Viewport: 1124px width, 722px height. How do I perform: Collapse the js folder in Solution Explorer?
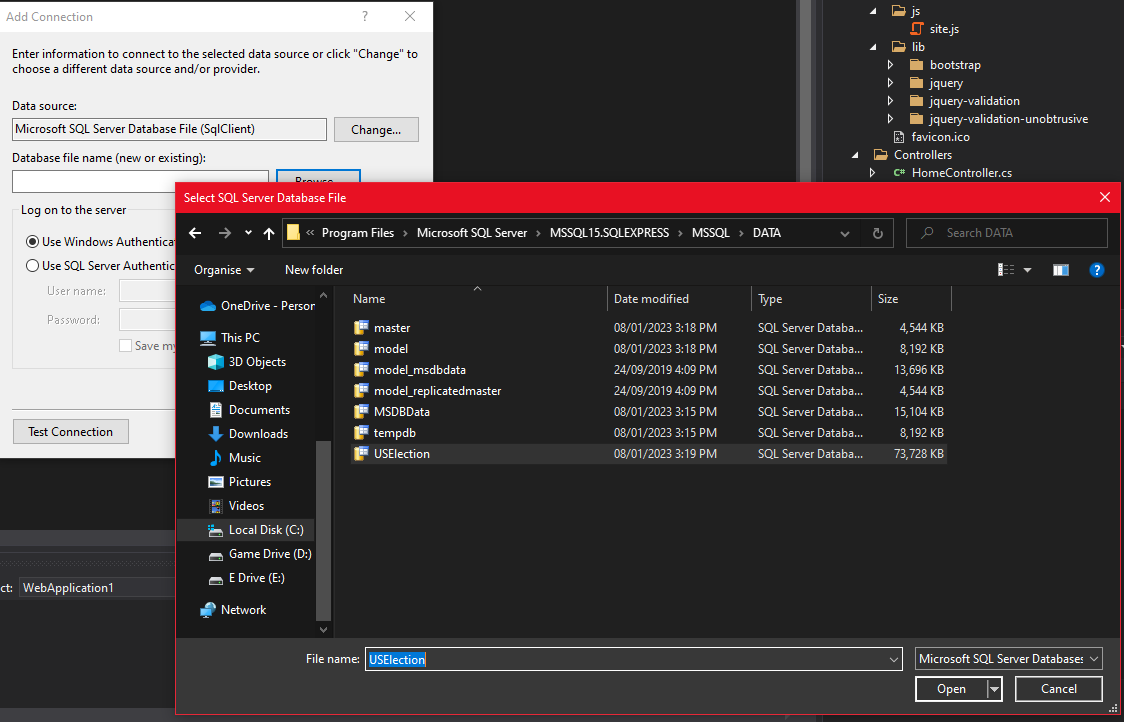[873, 10]
